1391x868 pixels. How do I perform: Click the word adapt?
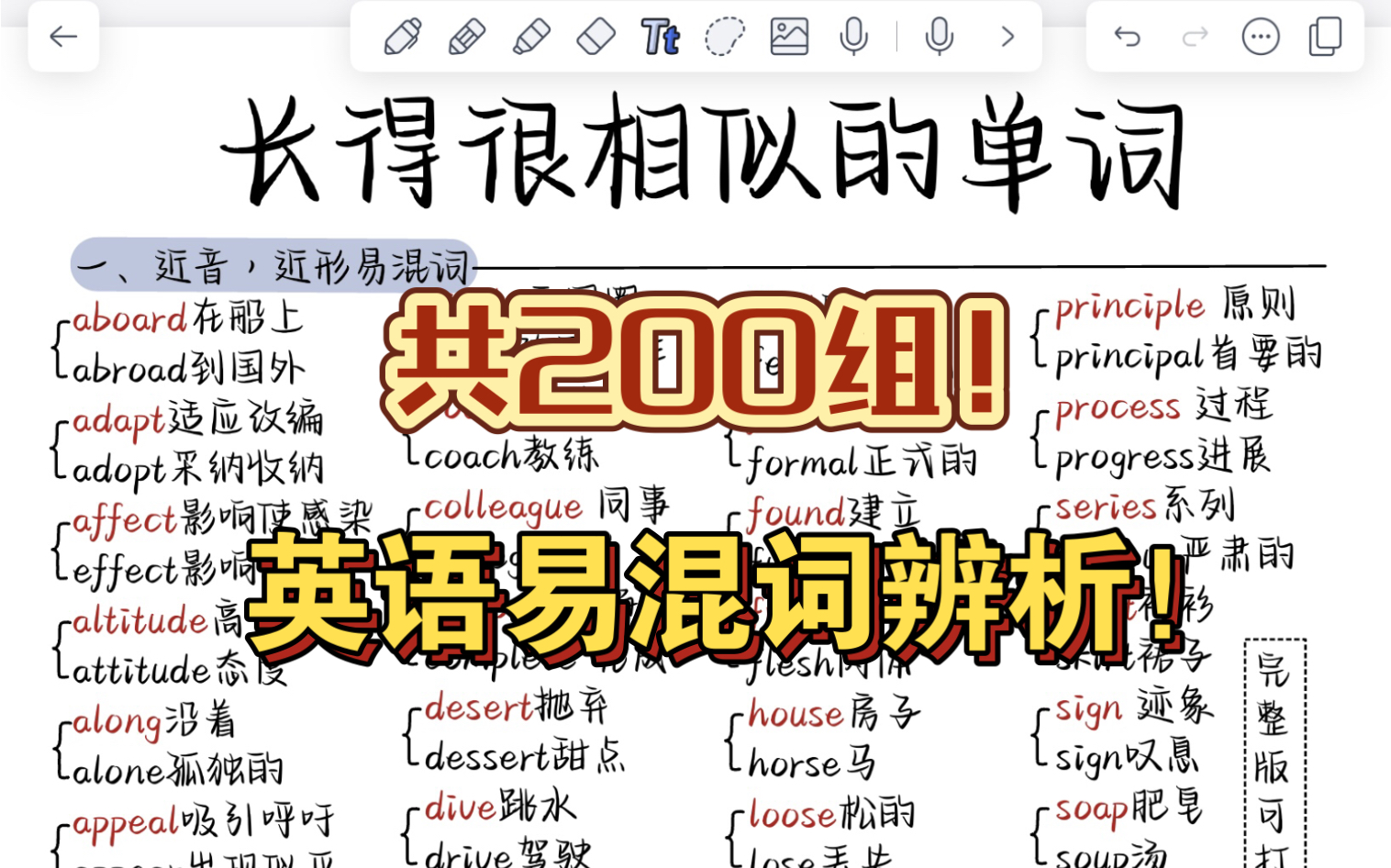point(118,422)
